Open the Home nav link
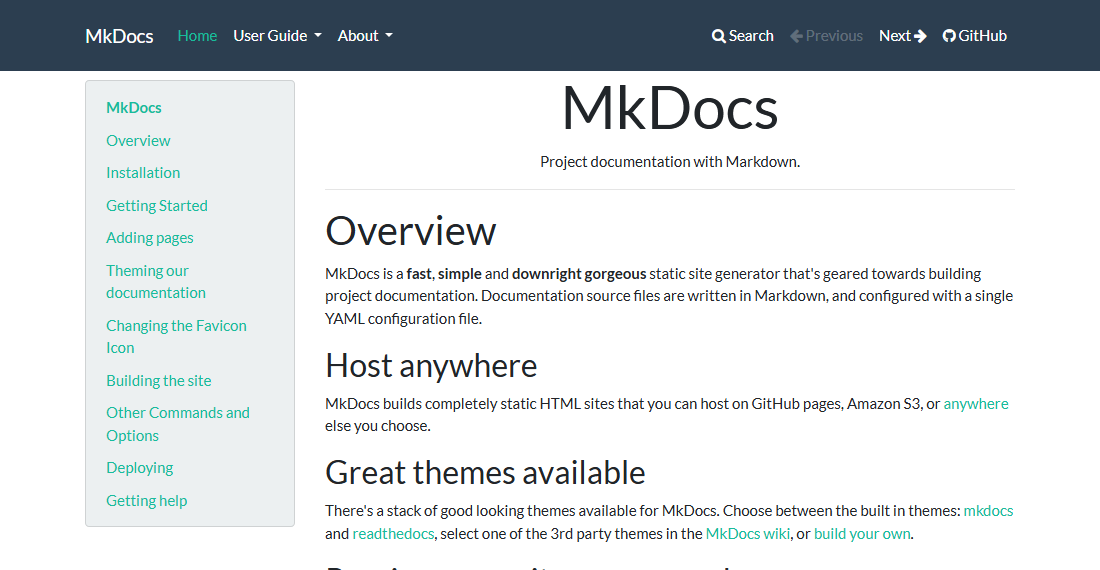Viewport: 1100px width, 570px height. point(197,36)
